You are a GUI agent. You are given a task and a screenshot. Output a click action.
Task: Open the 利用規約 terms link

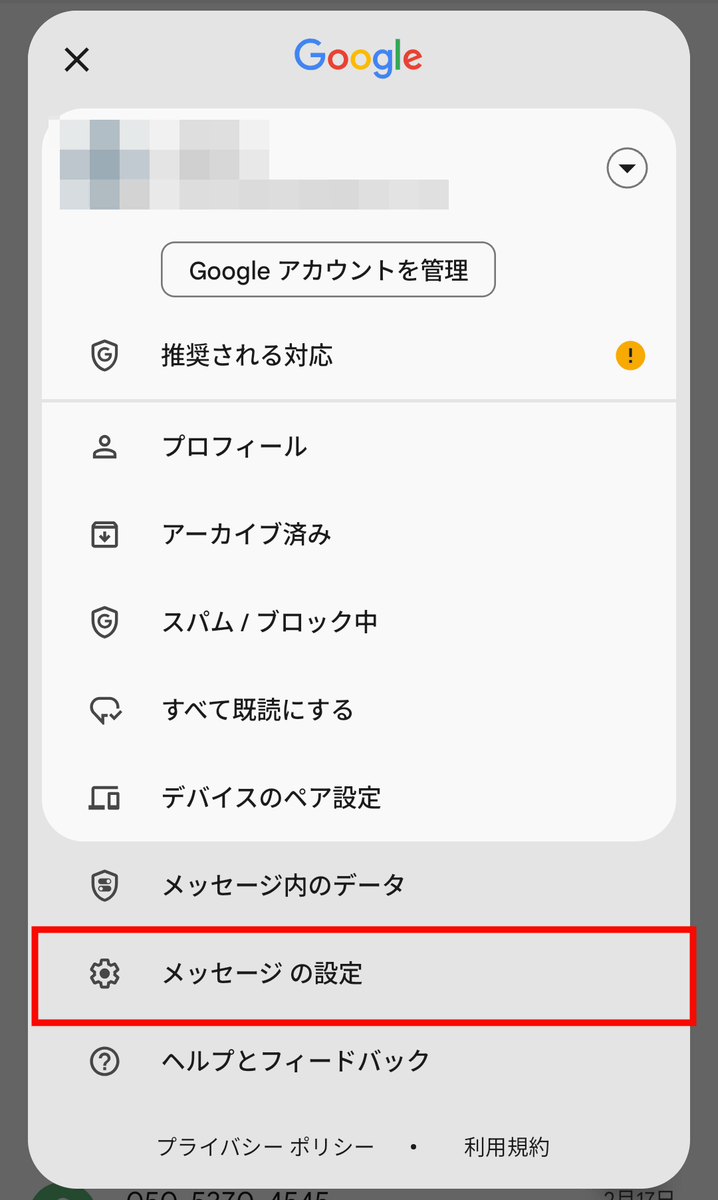pyautogui.click(x=506, y=1147)
